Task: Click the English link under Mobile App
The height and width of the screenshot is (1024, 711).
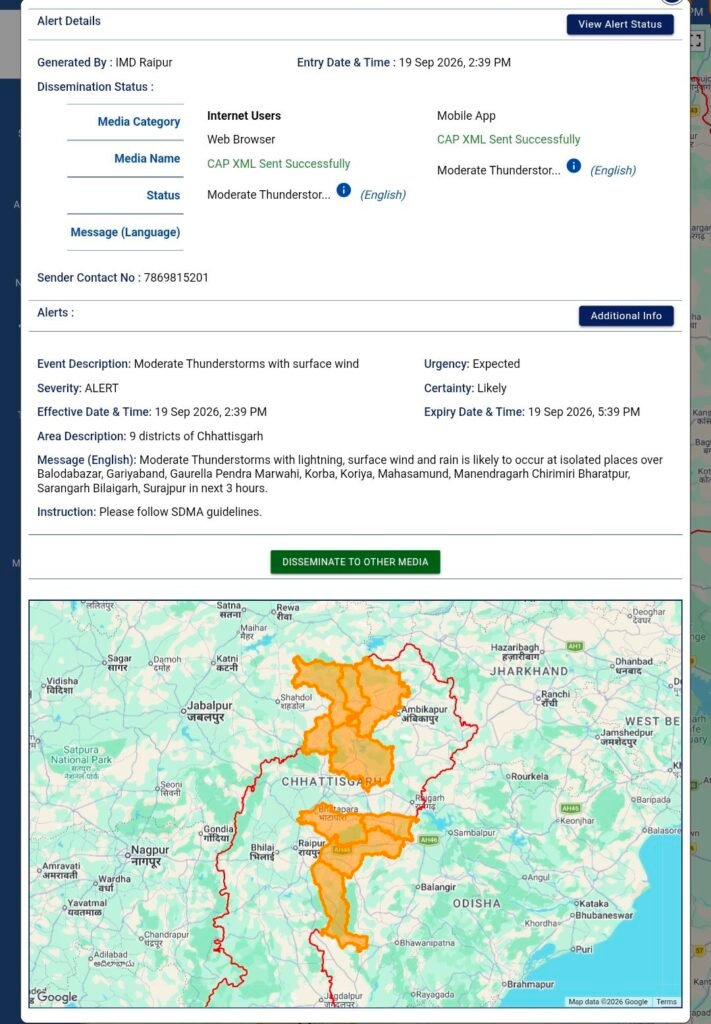Action: point(613,170)
